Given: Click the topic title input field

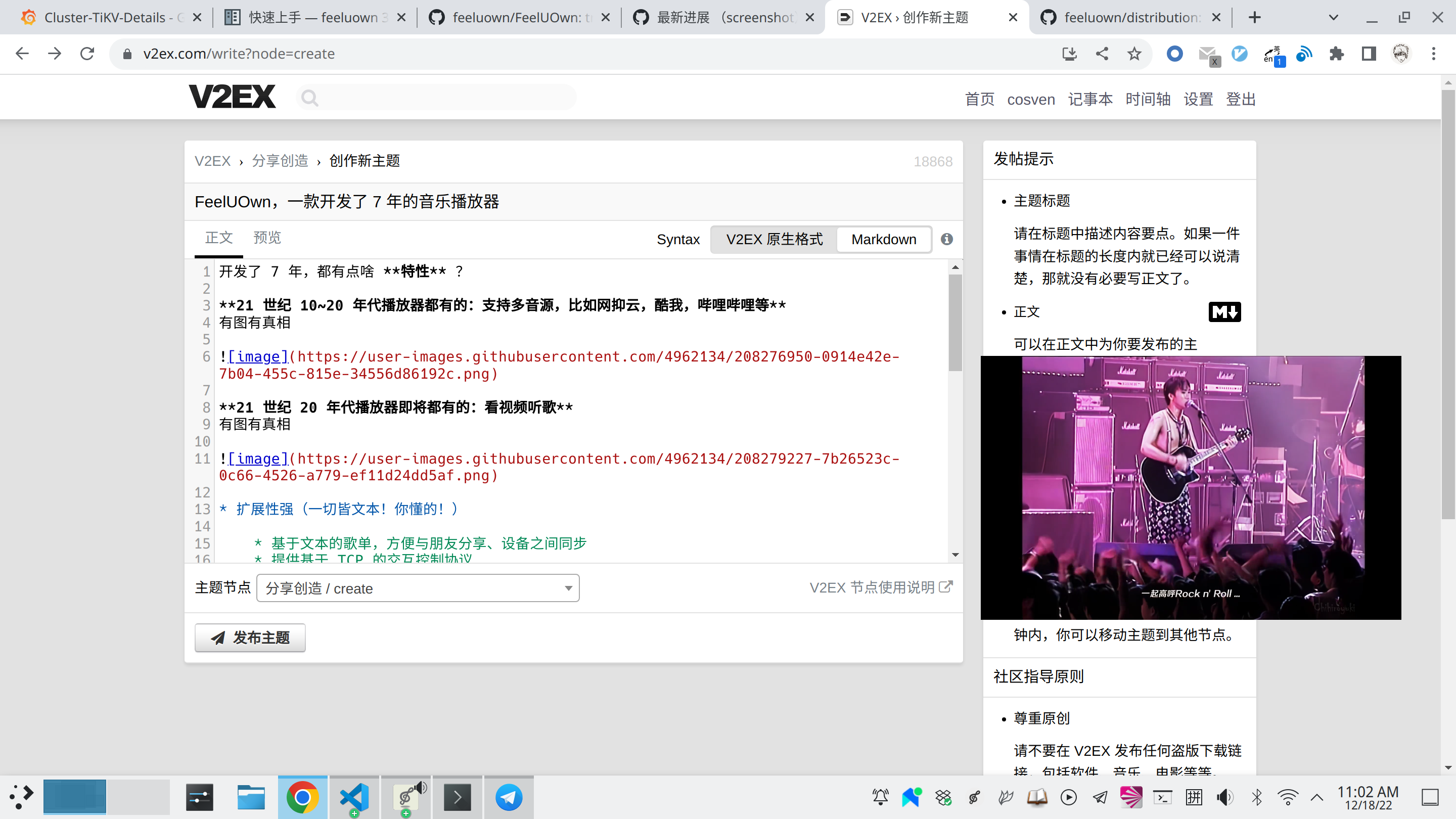Looking at the screenshot, I should click(573, 202).
